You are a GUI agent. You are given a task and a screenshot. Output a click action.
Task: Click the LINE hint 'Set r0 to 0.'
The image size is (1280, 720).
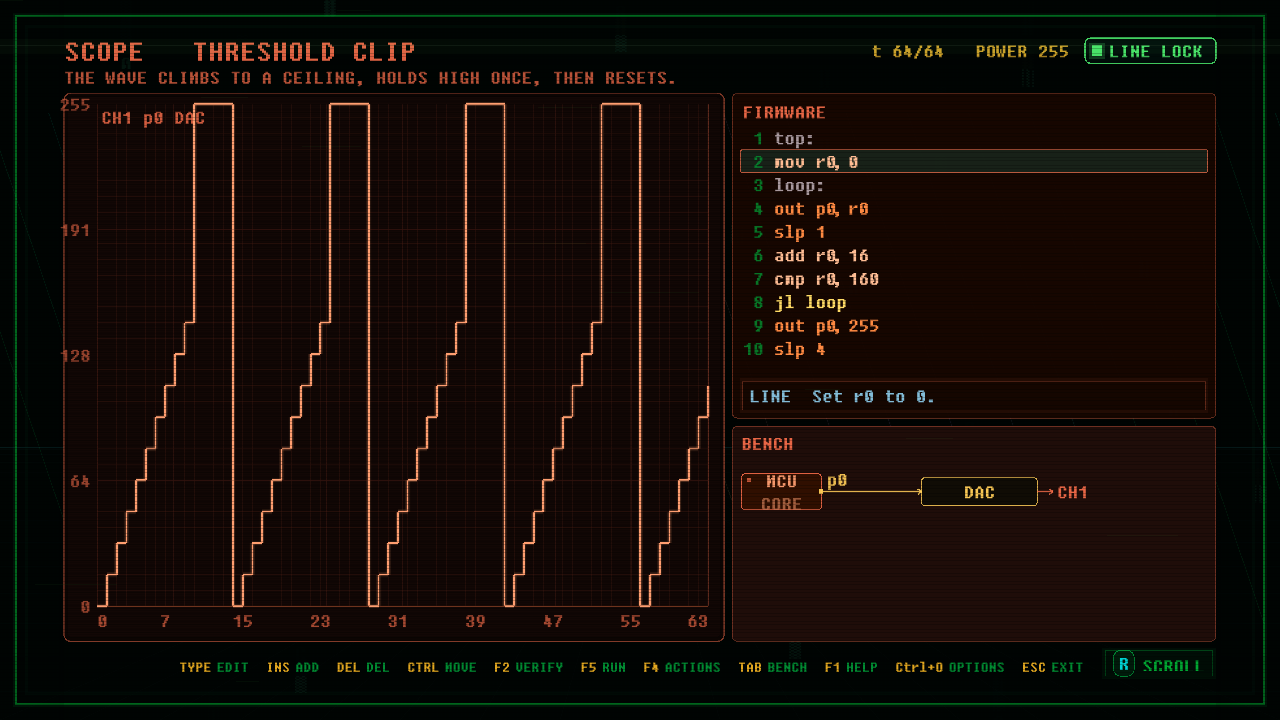coord(974,397)
